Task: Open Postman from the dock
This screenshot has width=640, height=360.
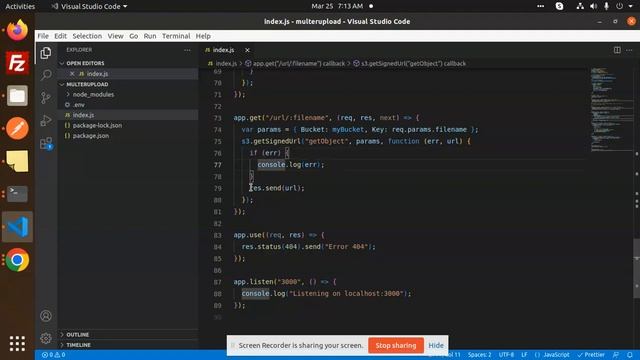Action: tap(17, 128)
